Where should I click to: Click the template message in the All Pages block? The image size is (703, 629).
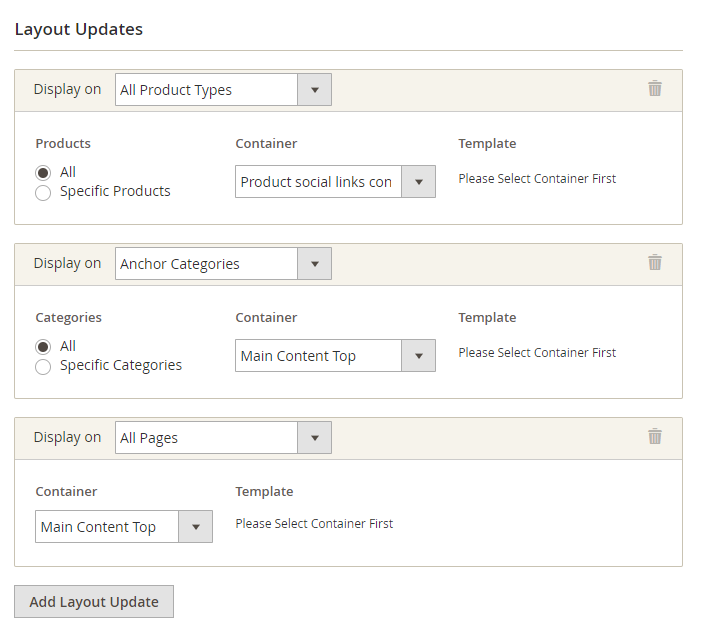coord(314,524)
